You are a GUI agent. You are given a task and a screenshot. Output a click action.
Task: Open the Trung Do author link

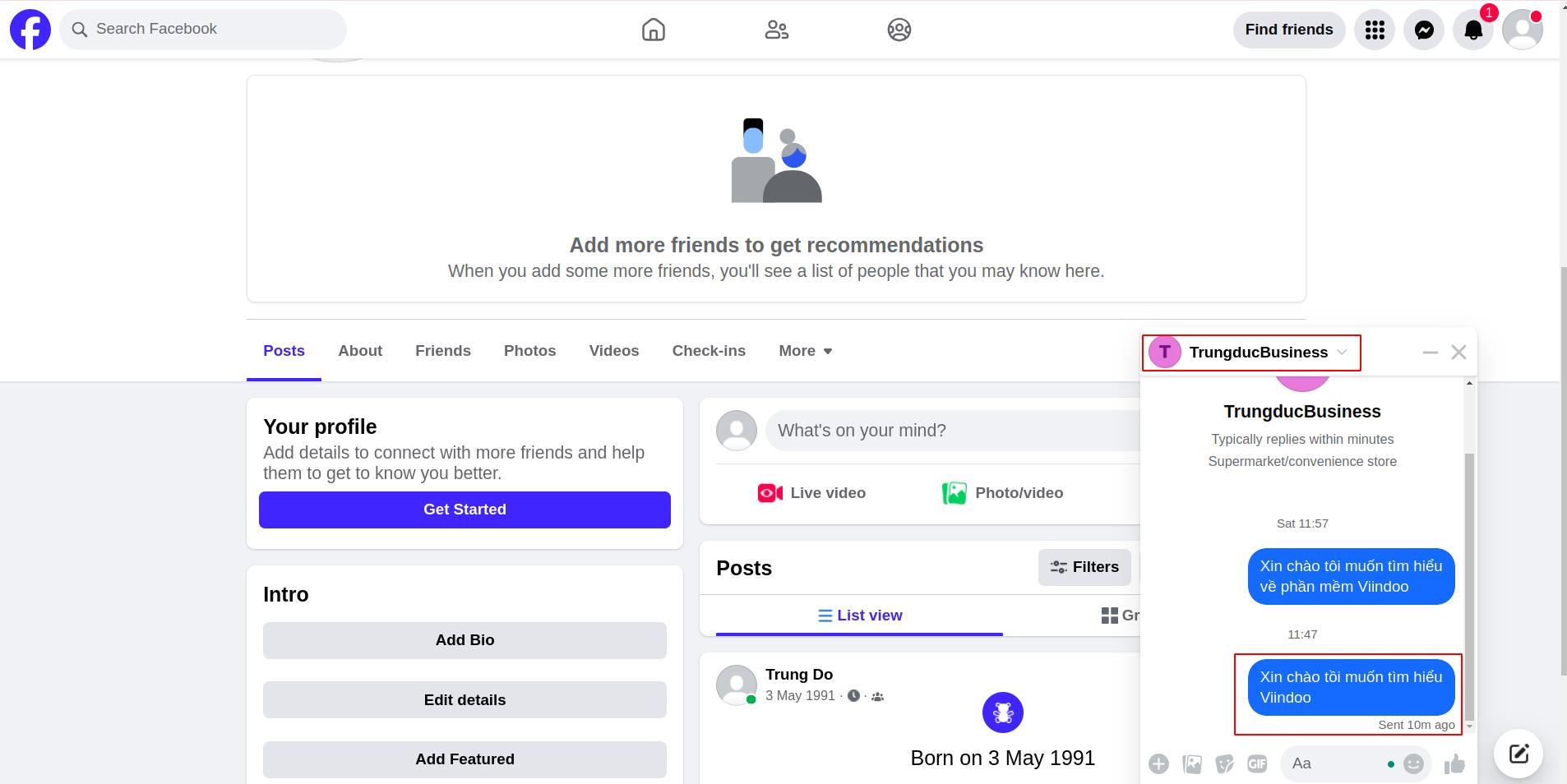point(799,675)
